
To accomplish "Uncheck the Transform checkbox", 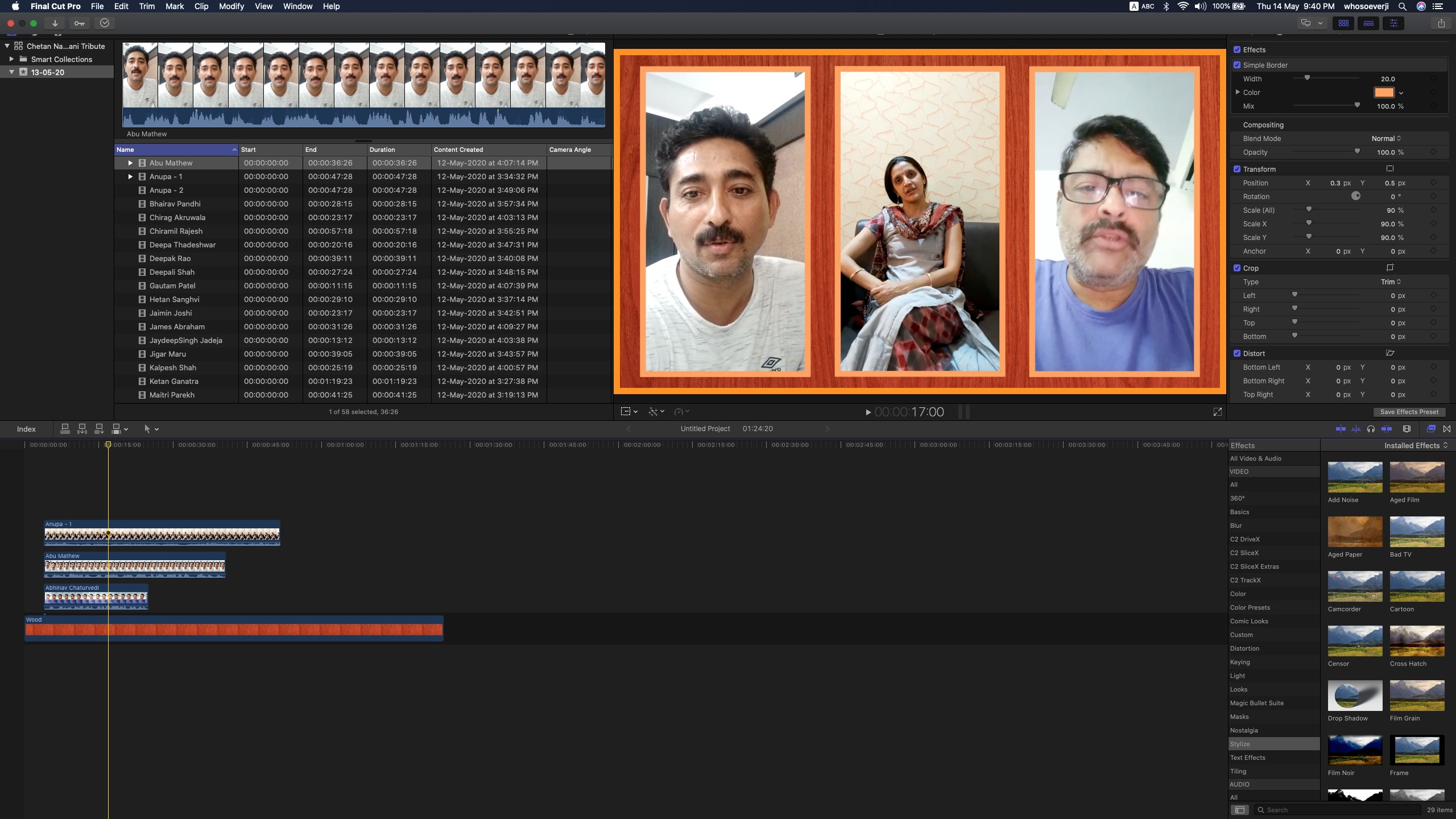I will coord(1236,169).
